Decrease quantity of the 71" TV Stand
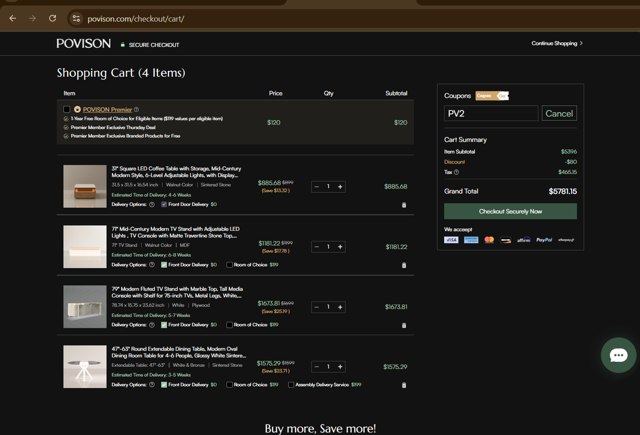 (316, 246)
